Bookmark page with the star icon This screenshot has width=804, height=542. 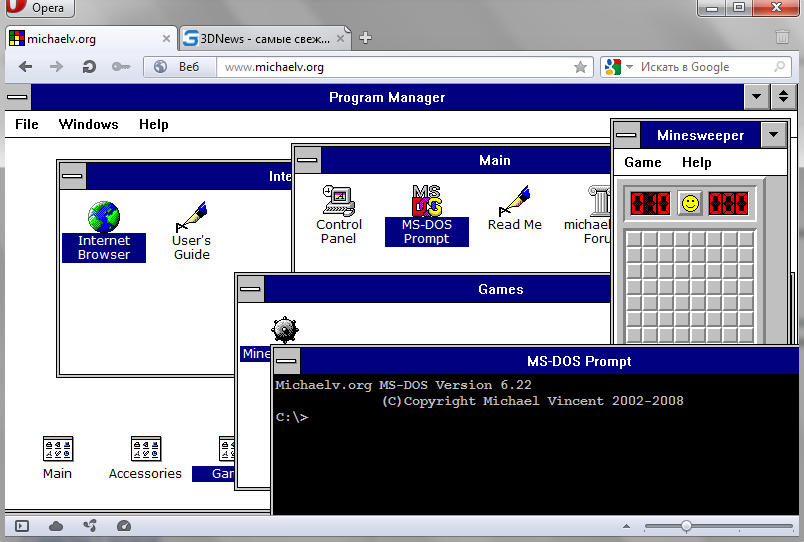580,67
